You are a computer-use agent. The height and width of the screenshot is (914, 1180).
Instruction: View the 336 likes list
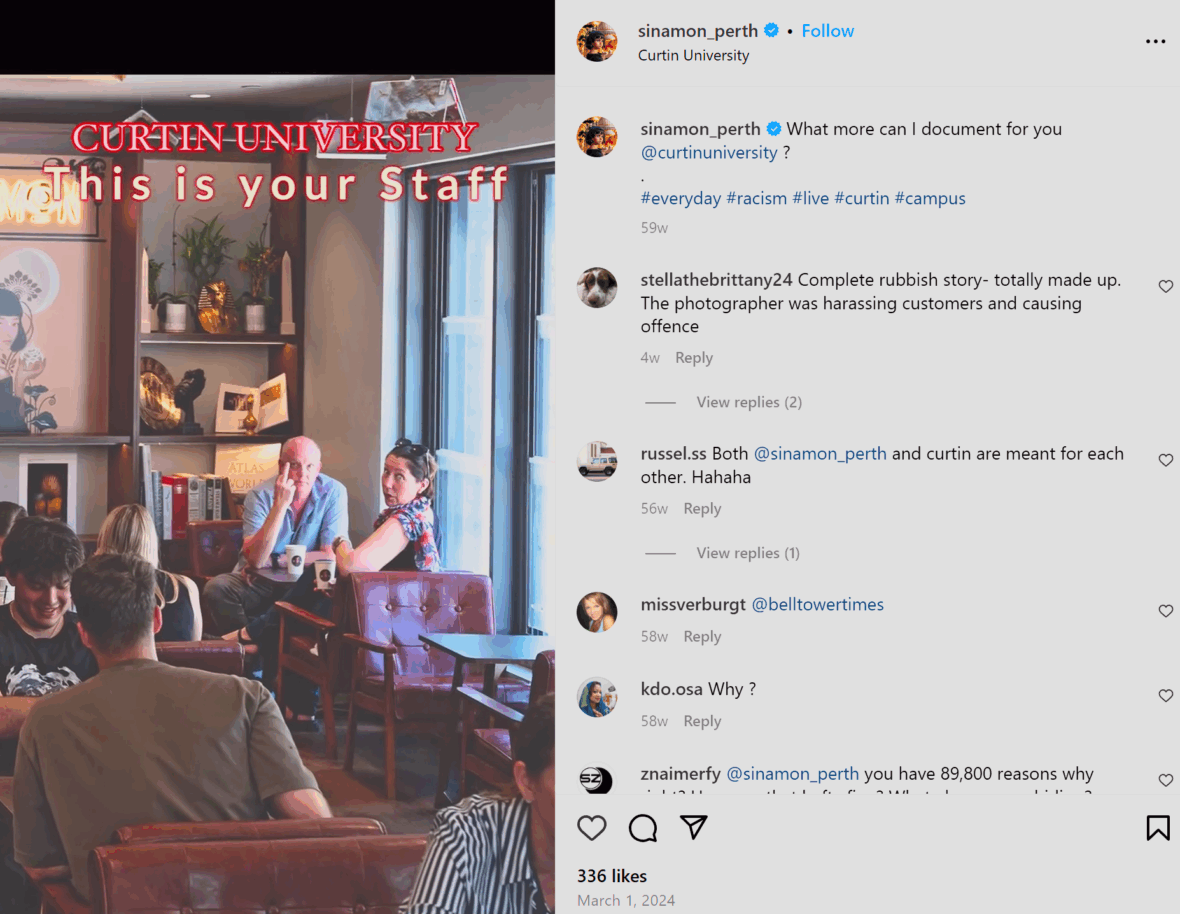click(x=612, y=876)
